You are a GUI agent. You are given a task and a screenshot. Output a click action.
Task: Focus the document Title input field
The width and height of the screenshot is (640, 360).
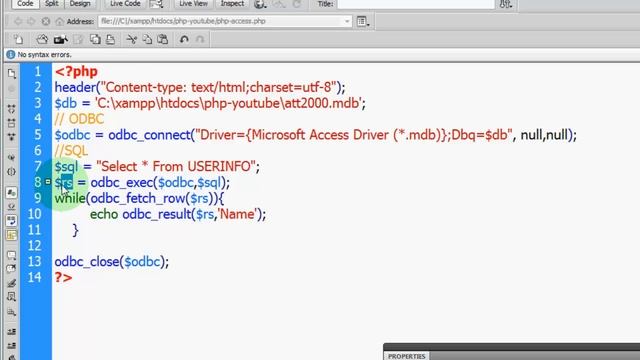[x=416, y=4]
